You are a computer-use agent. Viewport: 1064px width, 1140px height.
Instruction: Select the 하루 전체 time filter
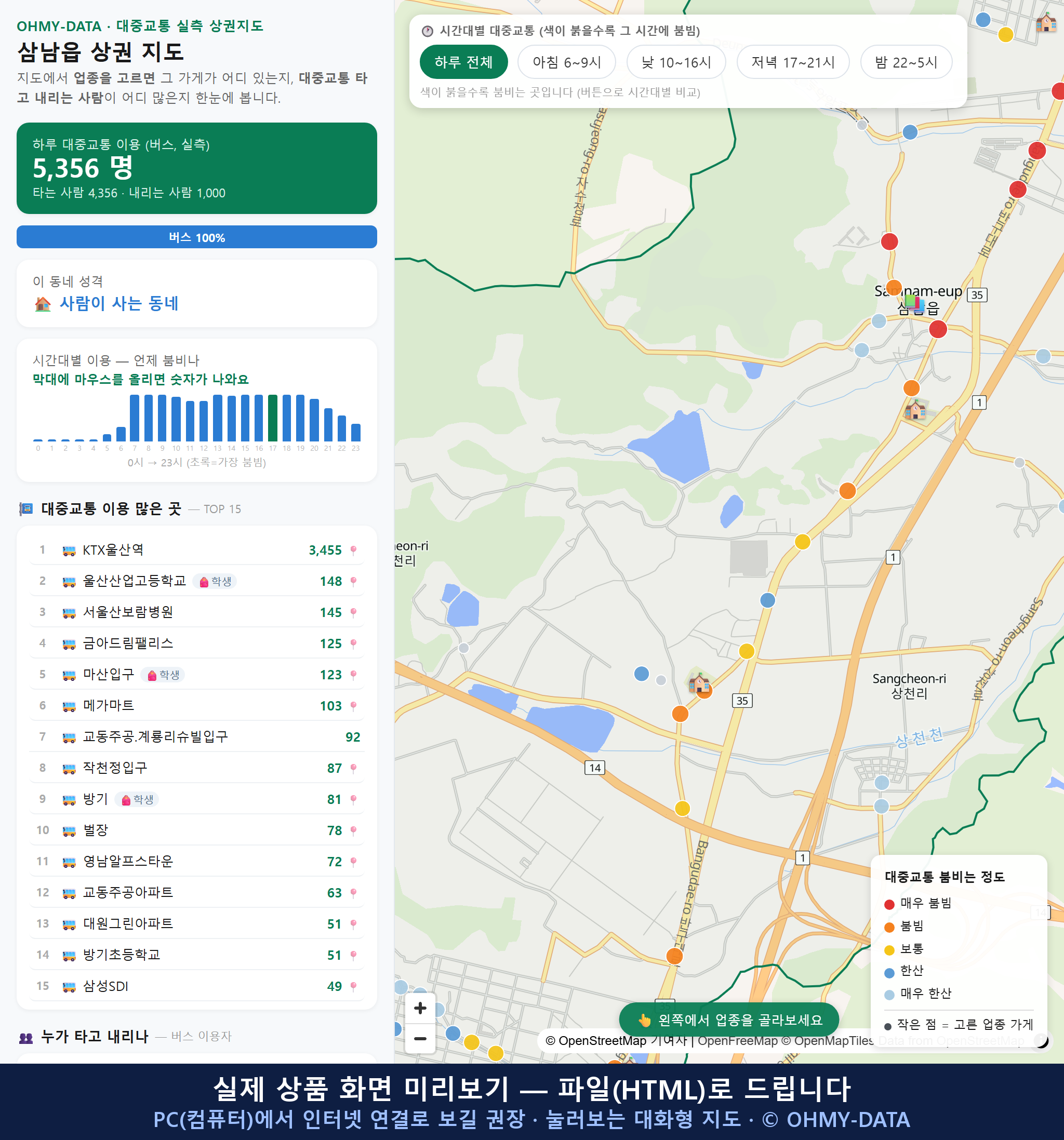pos(463,62)
